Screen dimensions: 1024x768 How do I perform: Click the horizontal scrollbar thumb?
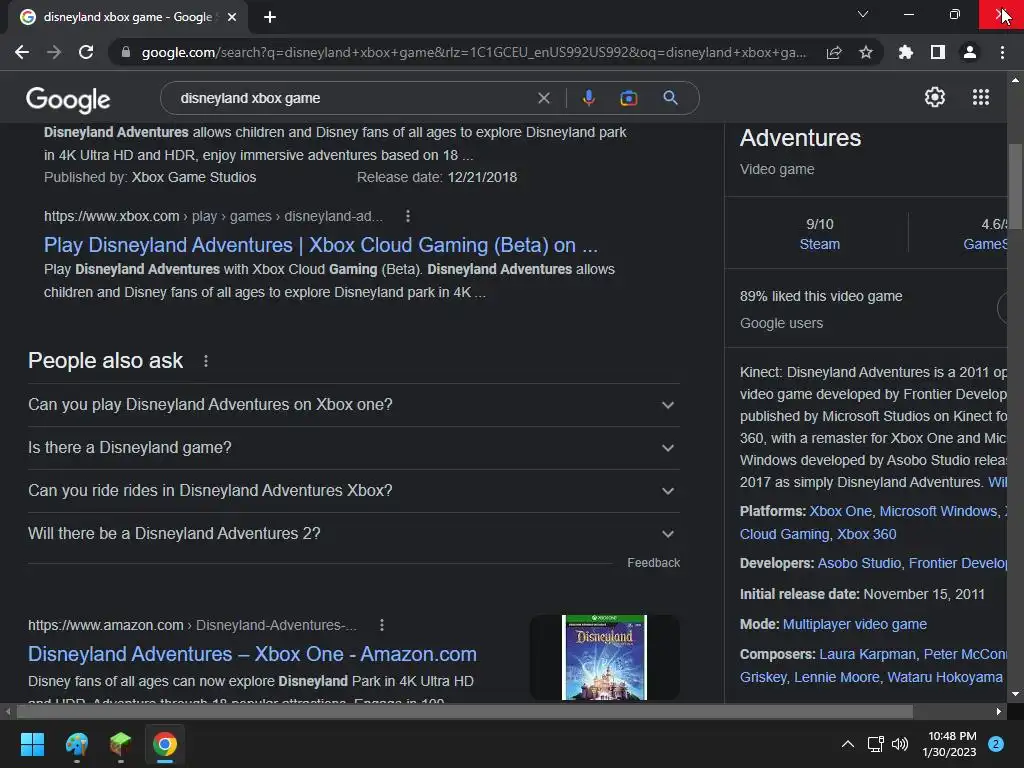click(464, 711)
